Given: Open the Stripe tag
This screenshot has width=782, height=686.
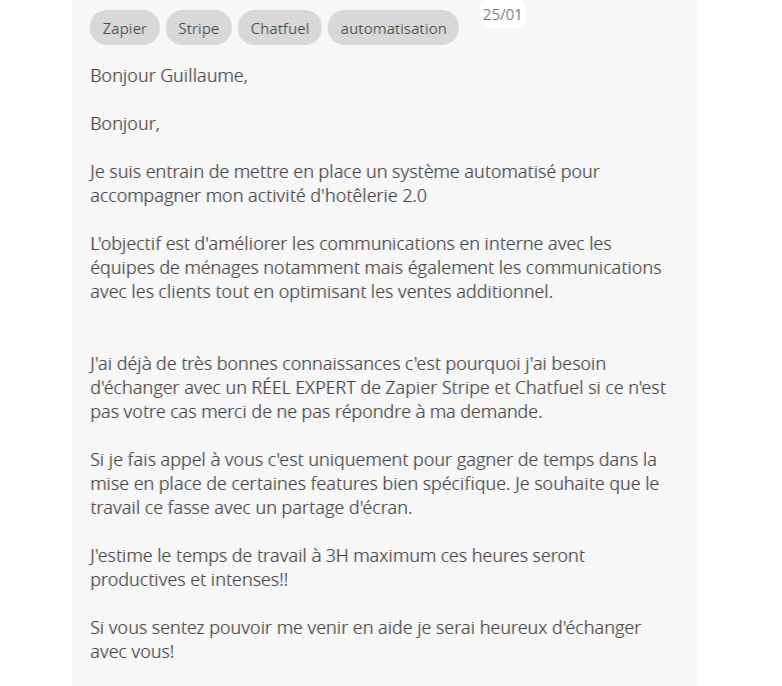Looking at the screenshot, I should tap(198, 28).
